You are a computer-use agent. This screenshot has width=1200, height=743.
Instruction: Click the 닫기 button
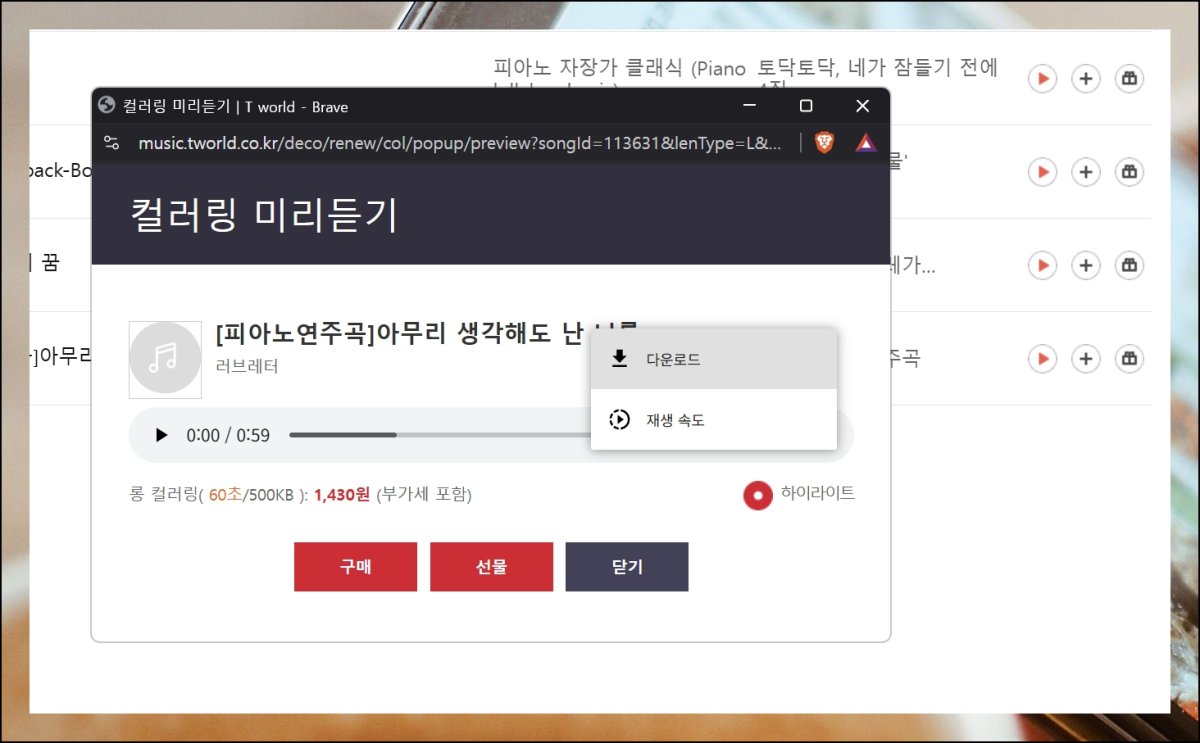627,567
